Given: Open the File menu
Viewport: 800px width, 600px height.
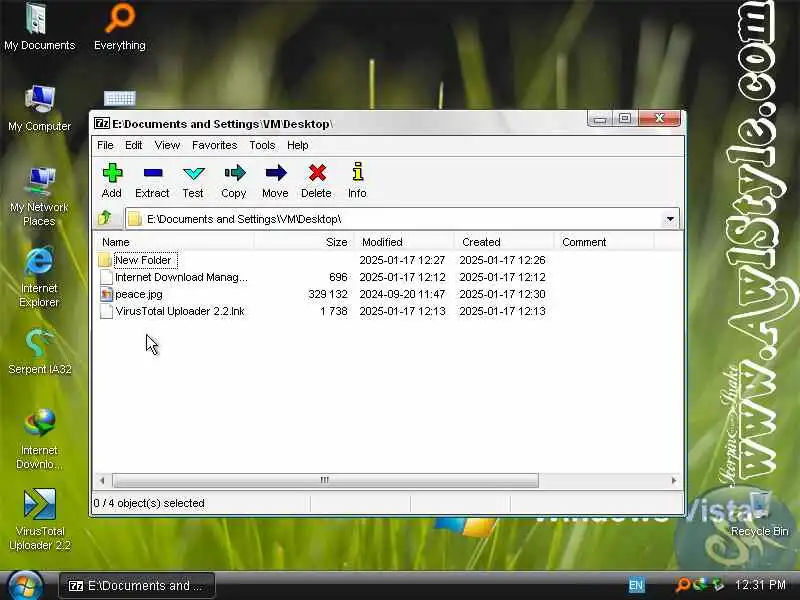Looking at the screenshot, I should pyautogui.click(x=105, y=145).
